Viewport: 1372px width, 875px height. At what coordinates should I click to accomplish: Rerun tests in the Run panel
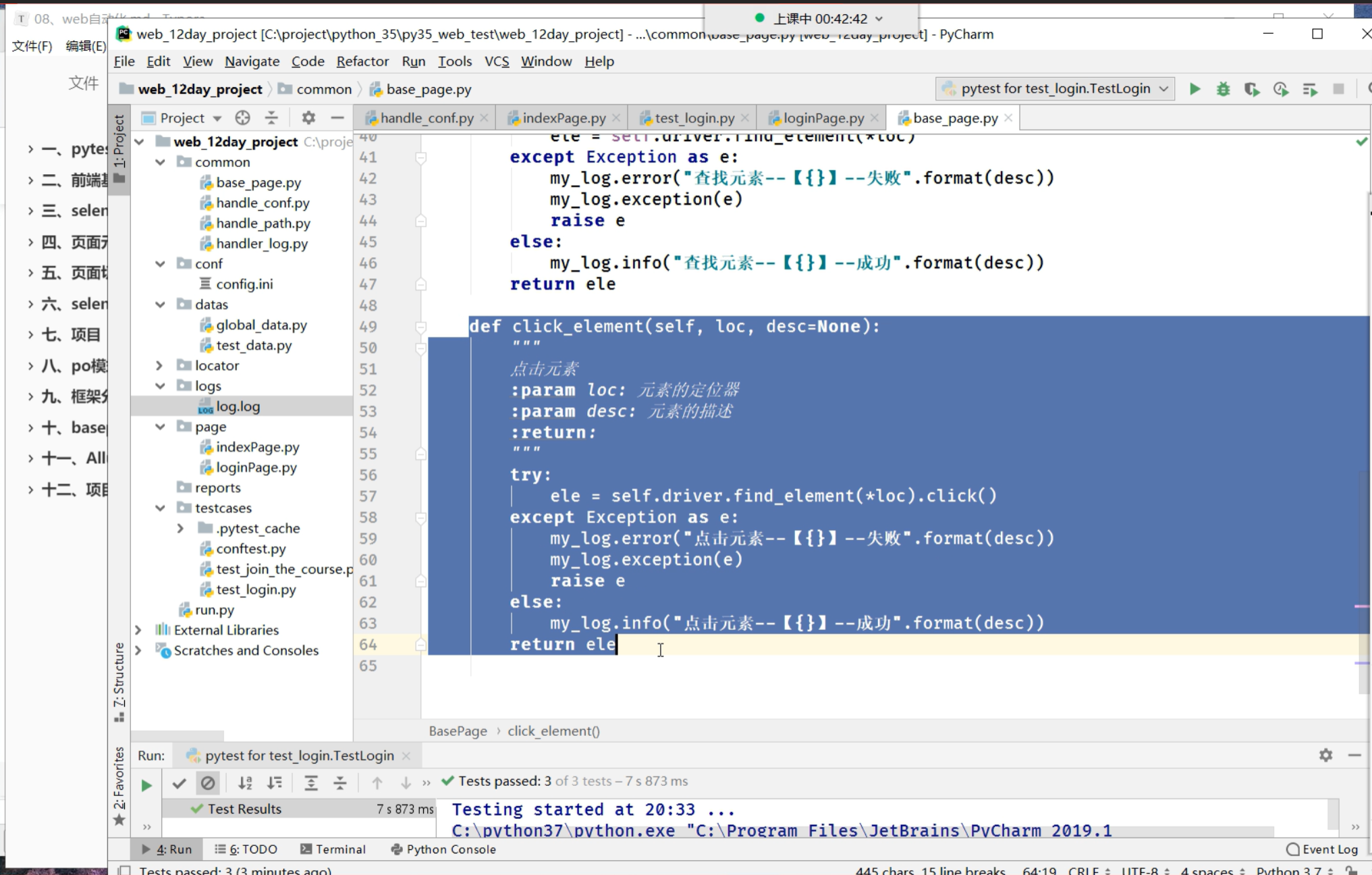146,785
